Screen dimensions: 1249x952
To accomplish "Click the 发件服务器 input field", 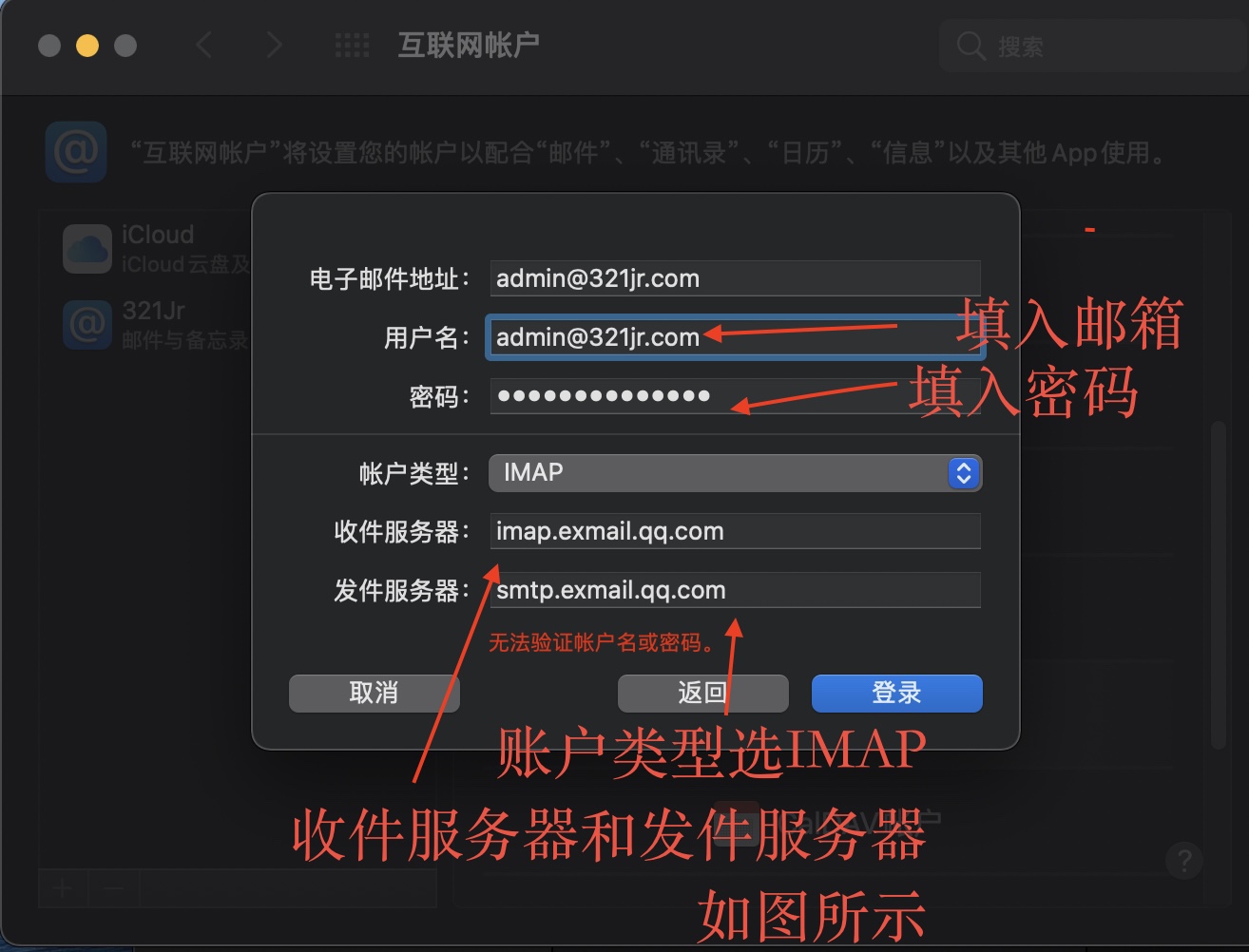I will pos(736,590).
